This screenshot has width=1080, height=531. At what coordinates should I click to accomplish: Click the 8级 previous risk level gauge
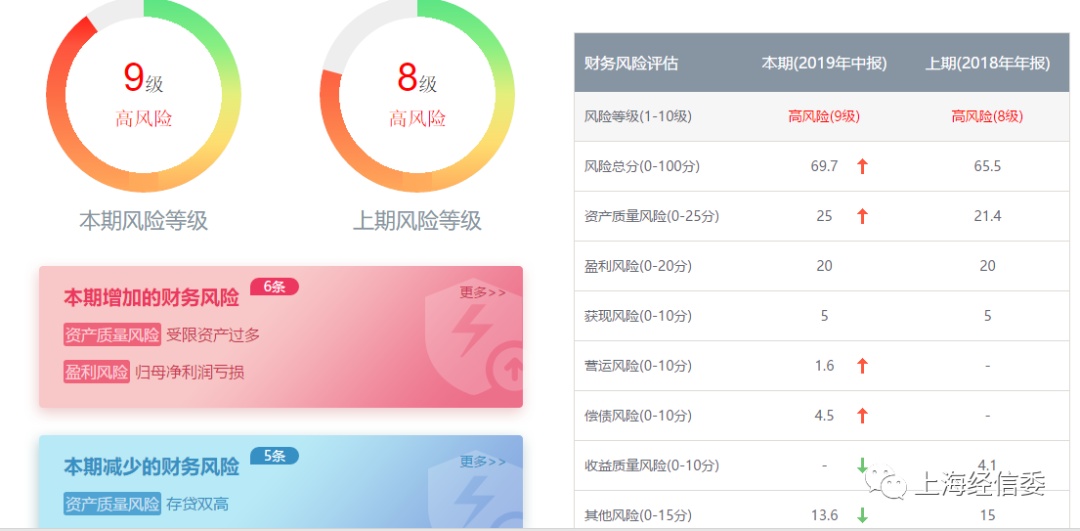[x=417, y=96]
